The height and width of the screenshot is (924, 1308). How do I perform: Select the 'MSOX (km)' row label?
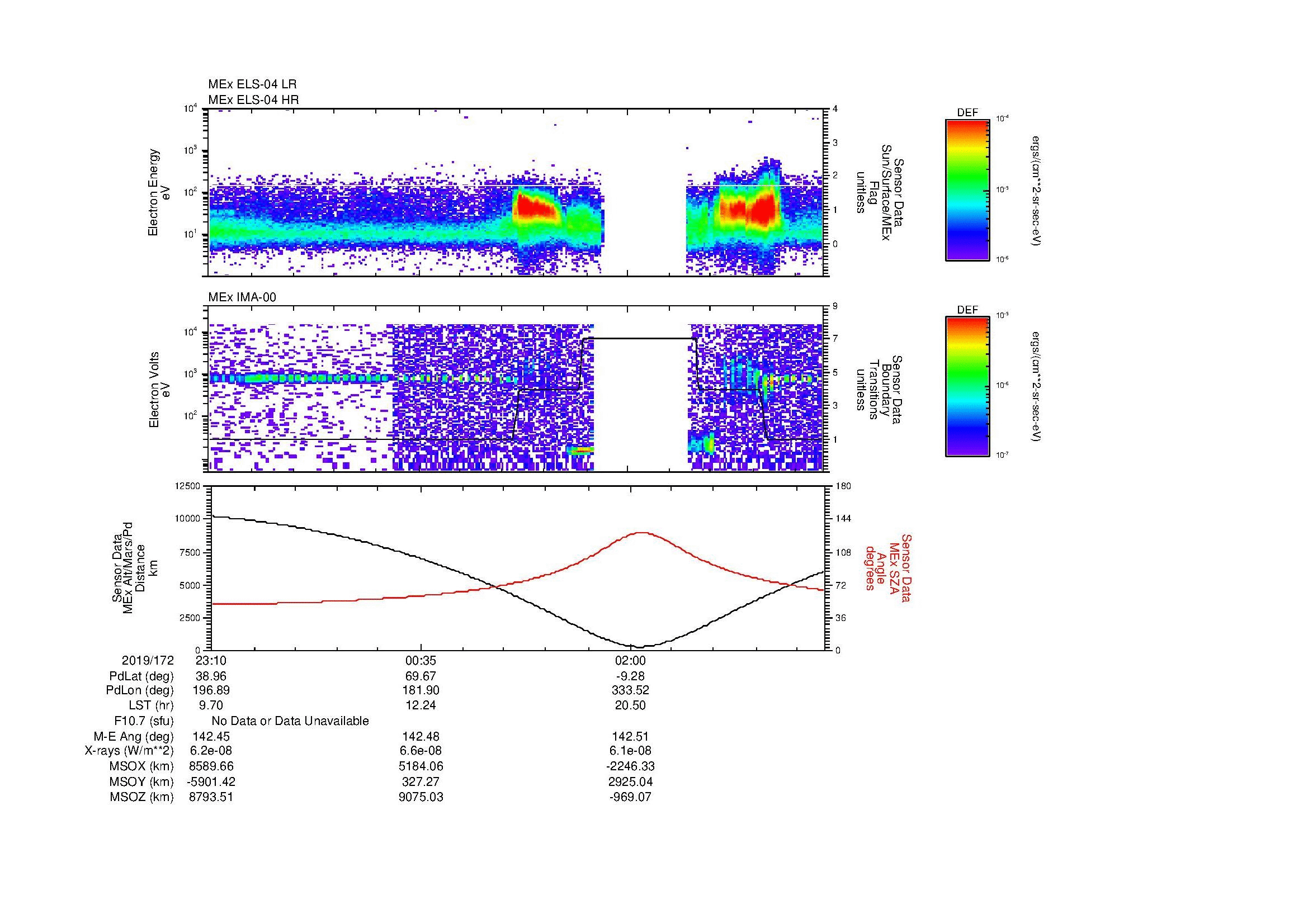pos(142,766)
